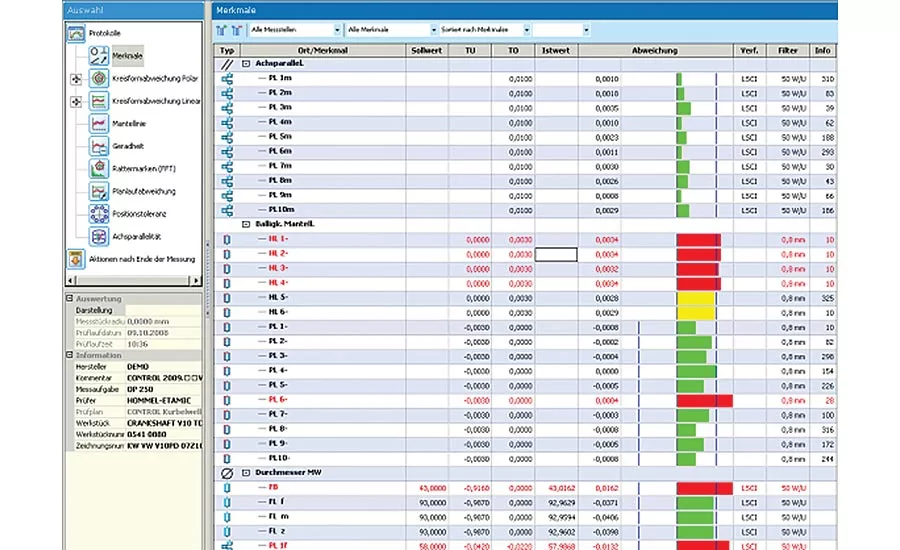Click the Aktionen nach Ende der Messung icon

75,259
